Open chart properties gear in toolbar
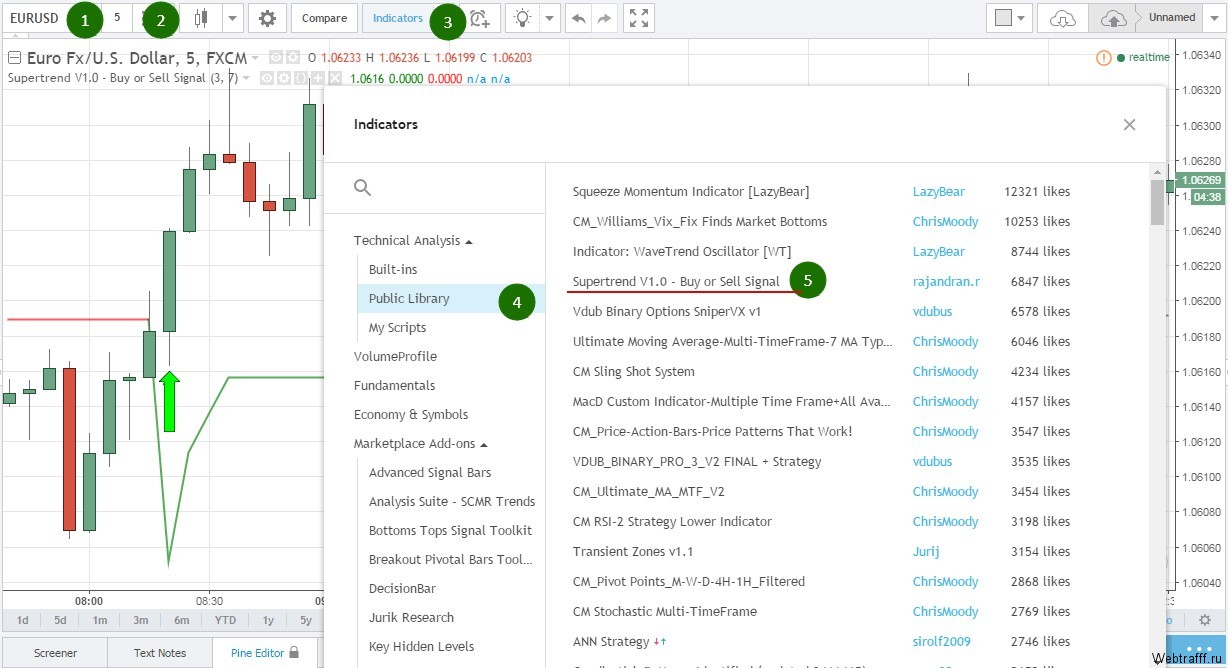The width and height of the screenshot is (1228, 668). [267, 17]
